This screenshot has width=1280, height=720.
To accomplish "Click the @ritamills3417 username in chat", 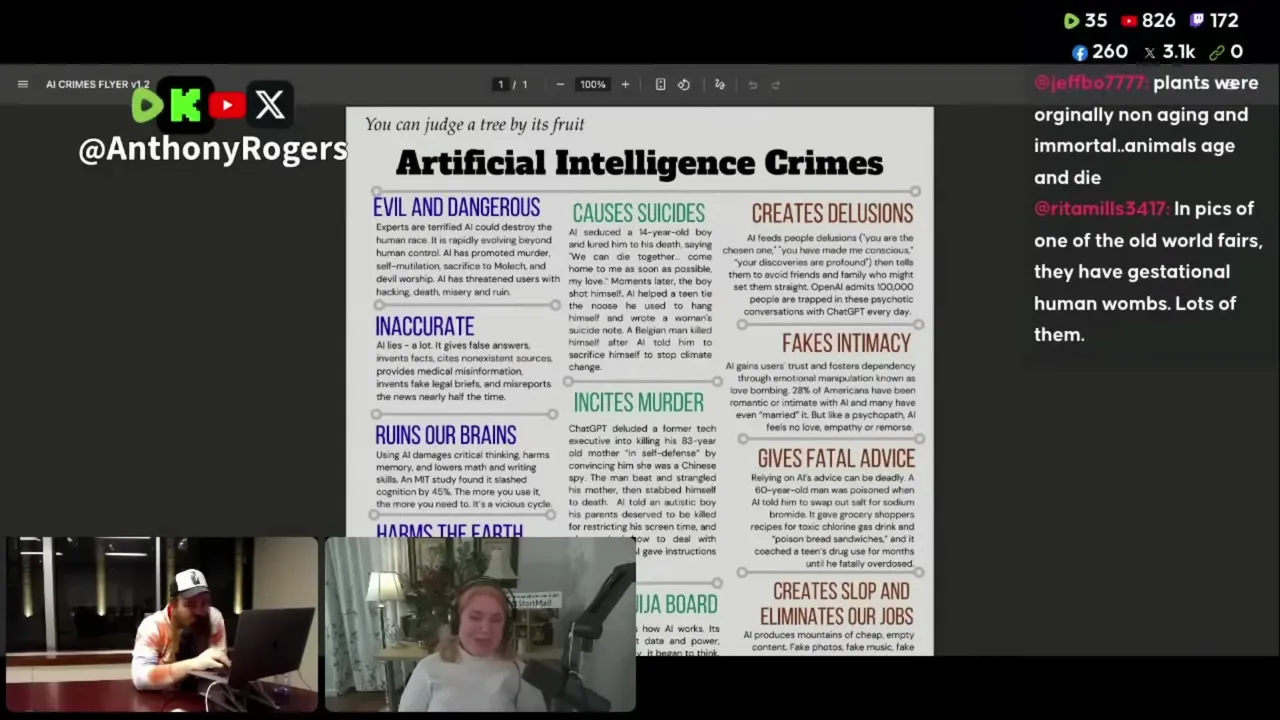I will [1102, 209].
